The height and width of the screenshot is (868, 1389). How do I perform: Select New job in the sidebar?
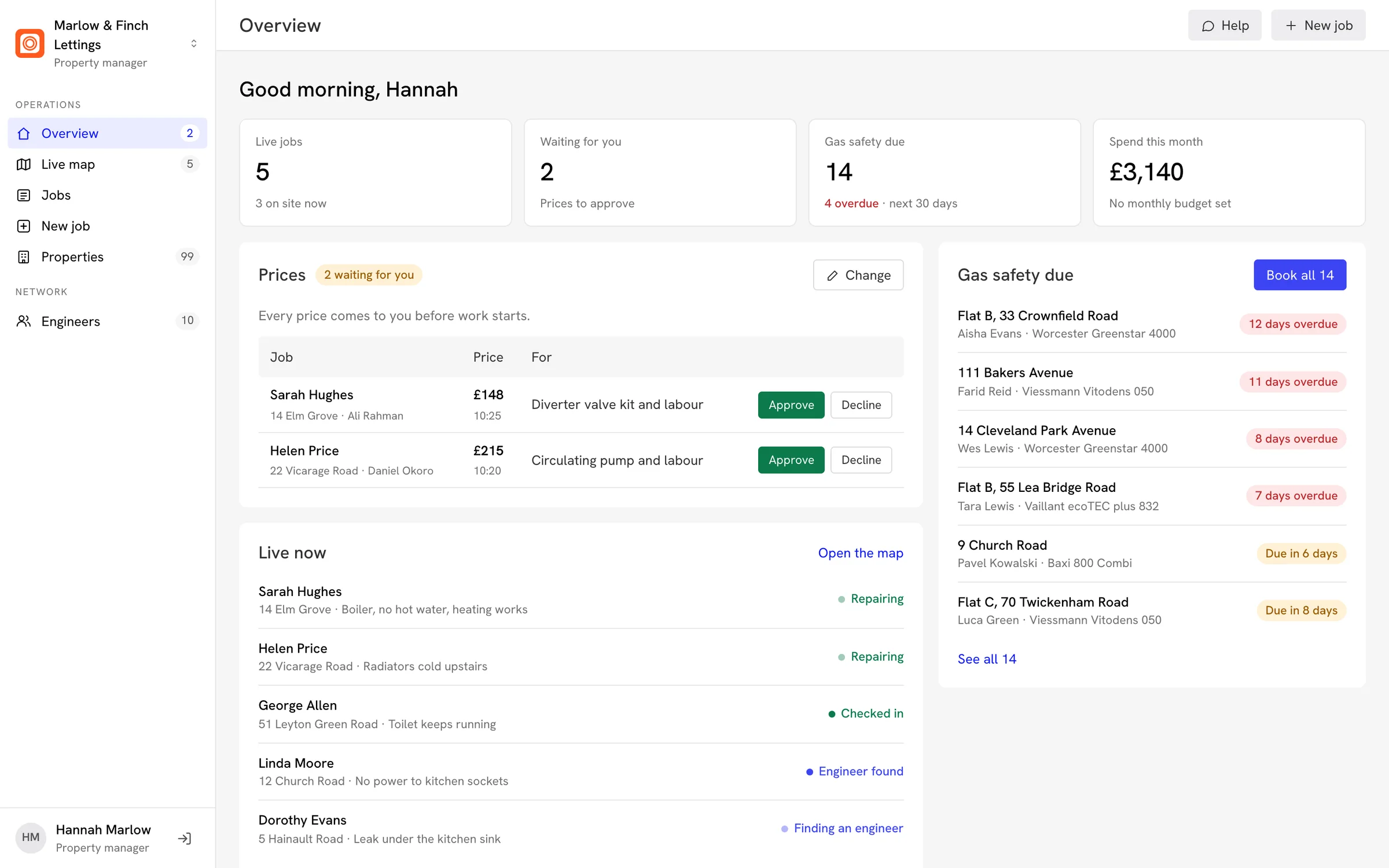[x=107, y=226]
